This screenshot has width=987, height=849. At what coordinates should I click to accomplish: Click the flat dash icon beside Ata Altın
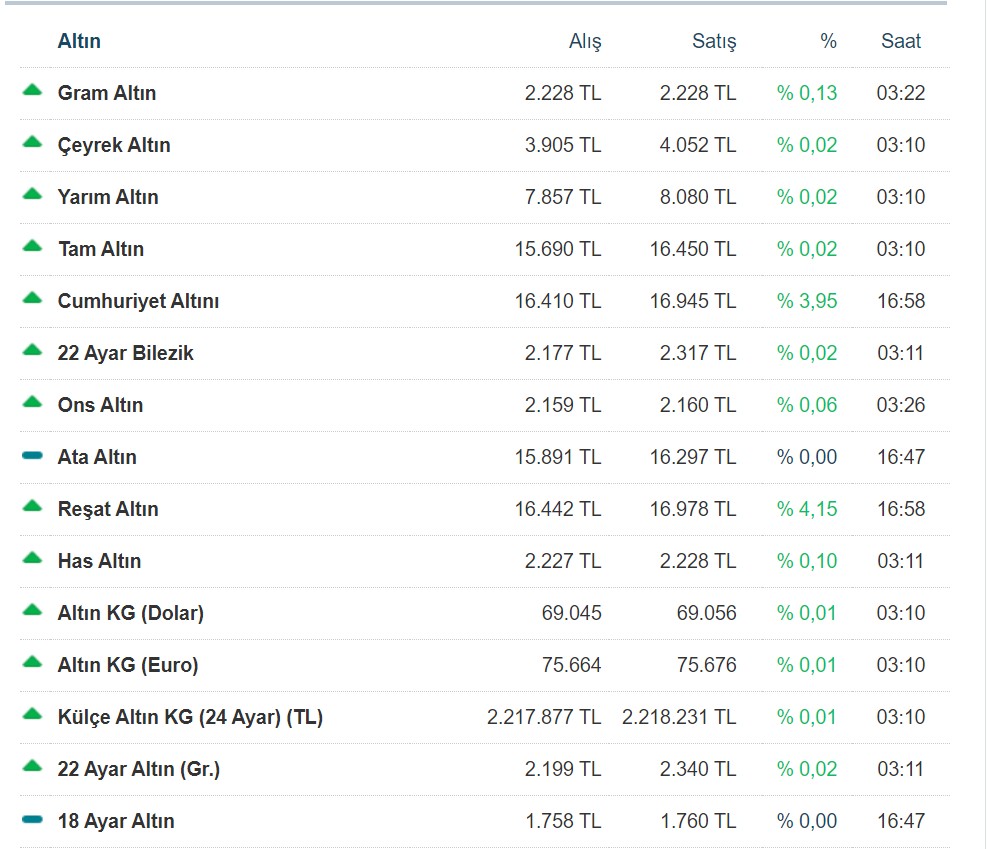[32, 456]
